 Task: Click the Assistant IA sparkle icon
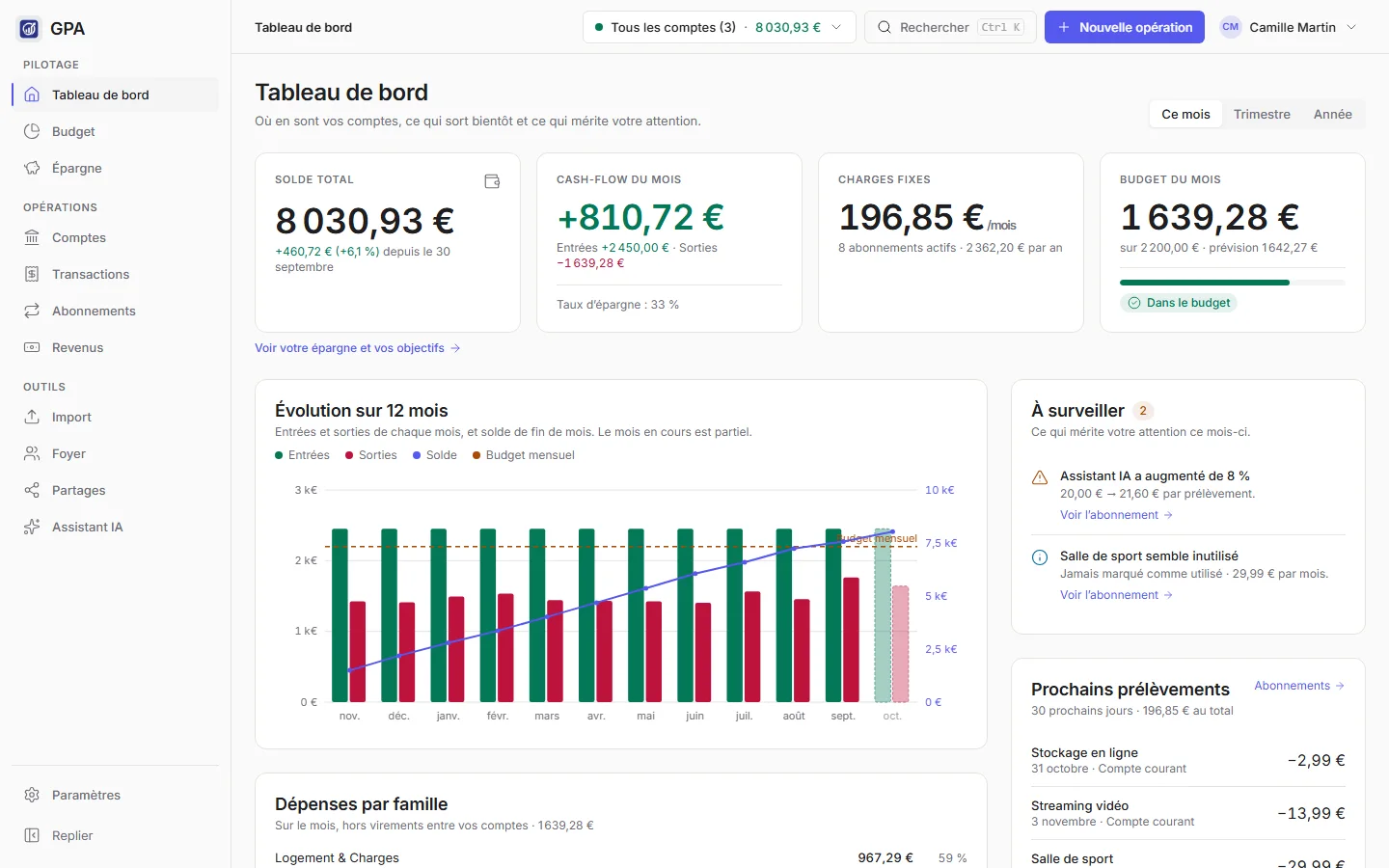32,527
